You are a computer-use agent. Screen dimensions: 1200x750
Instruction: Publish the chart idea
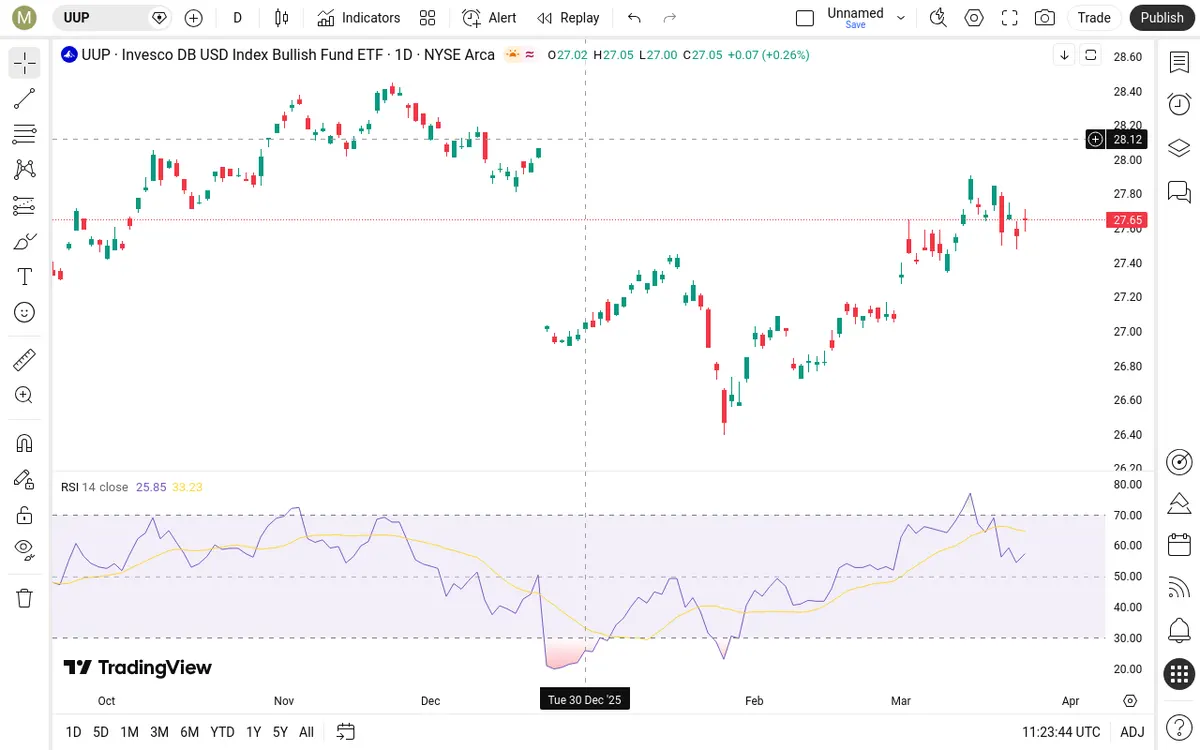coord(1162,17)
